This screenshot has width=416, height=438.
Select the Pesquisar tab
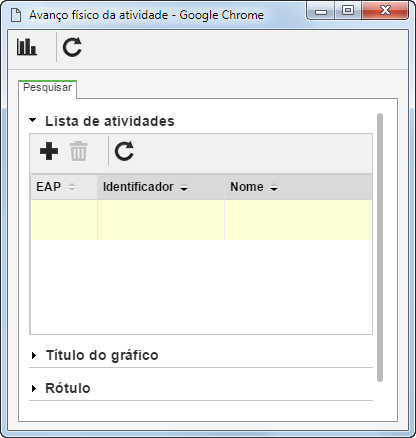pos(47,88)
